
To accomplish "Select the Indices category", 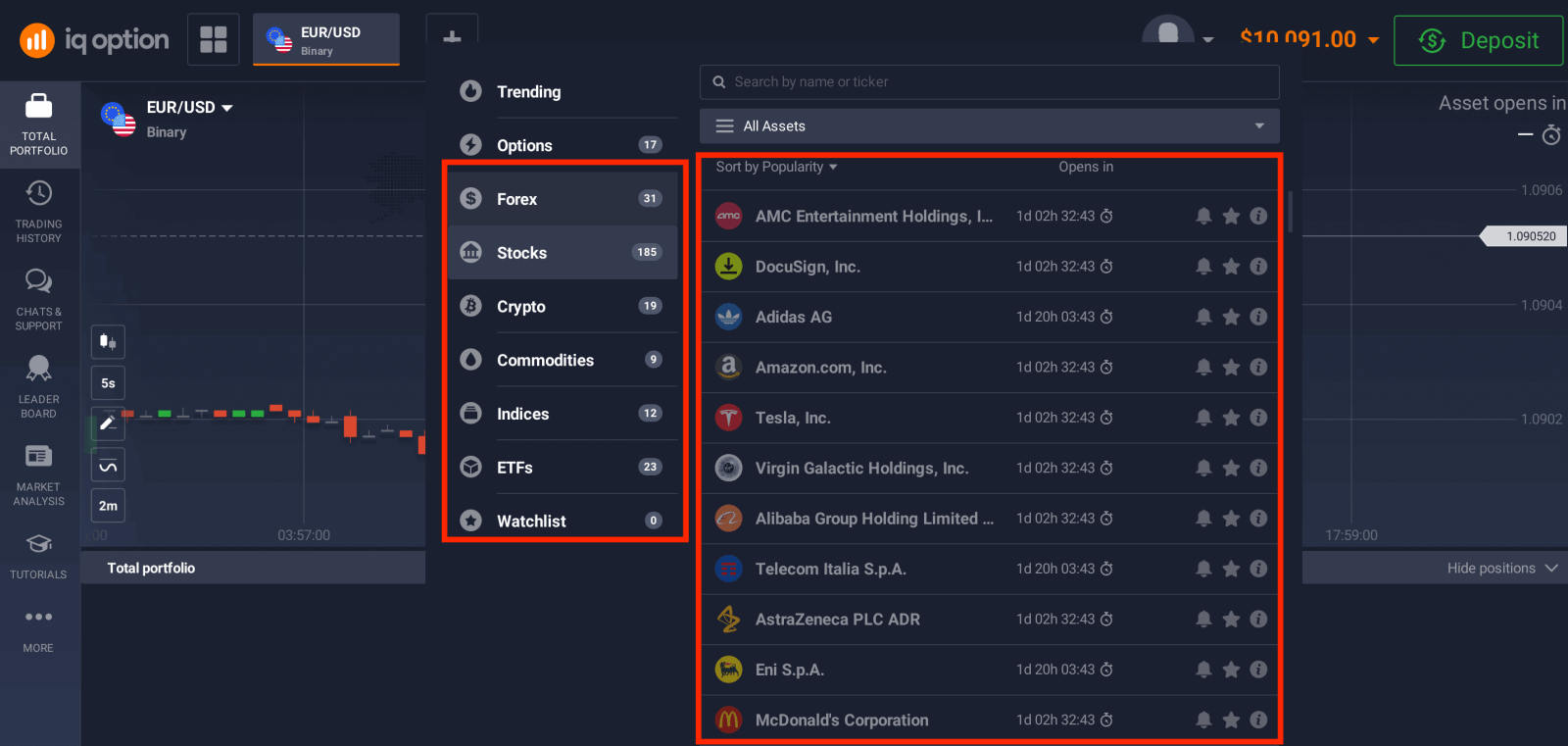I will (x=563, y=414).
